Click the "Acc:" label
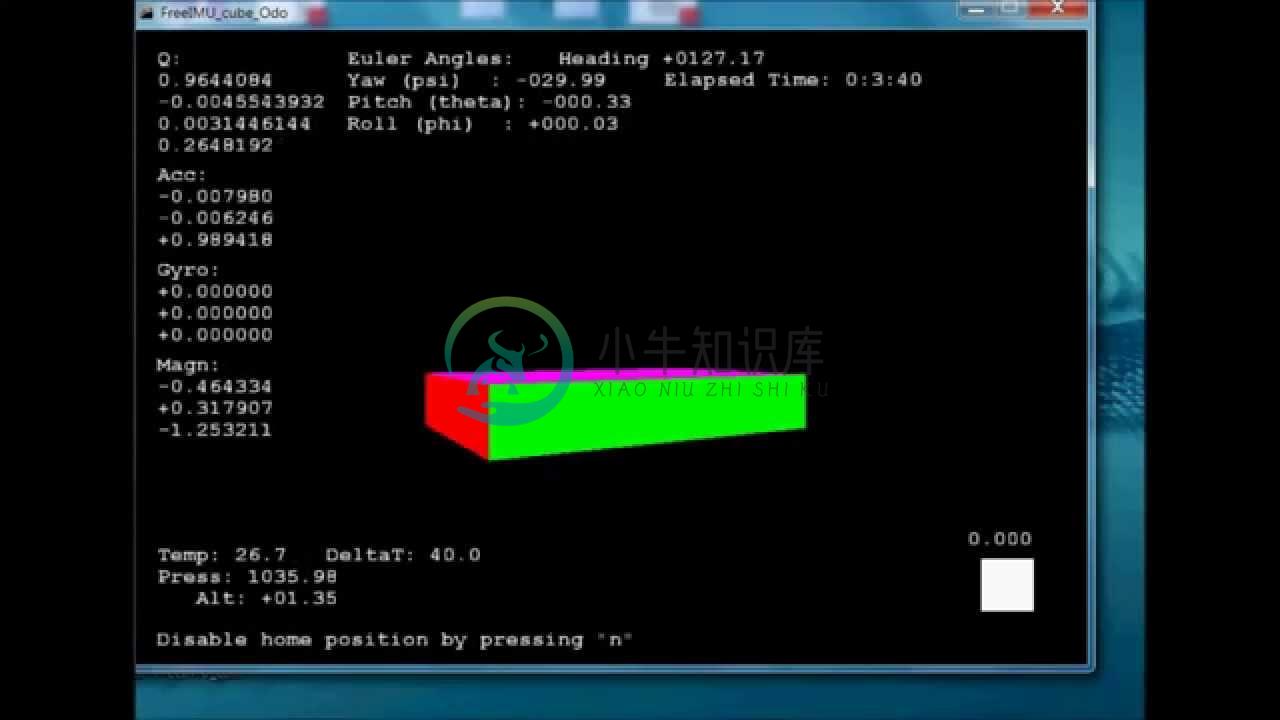 [x=182, y=175]
